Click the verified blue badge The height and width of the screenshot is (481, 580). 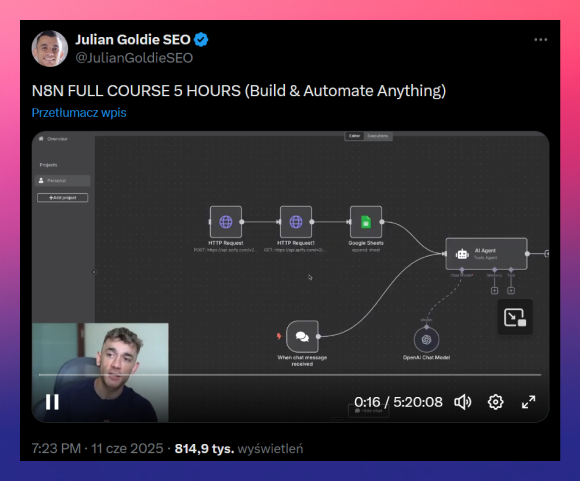tap(201, 40)
